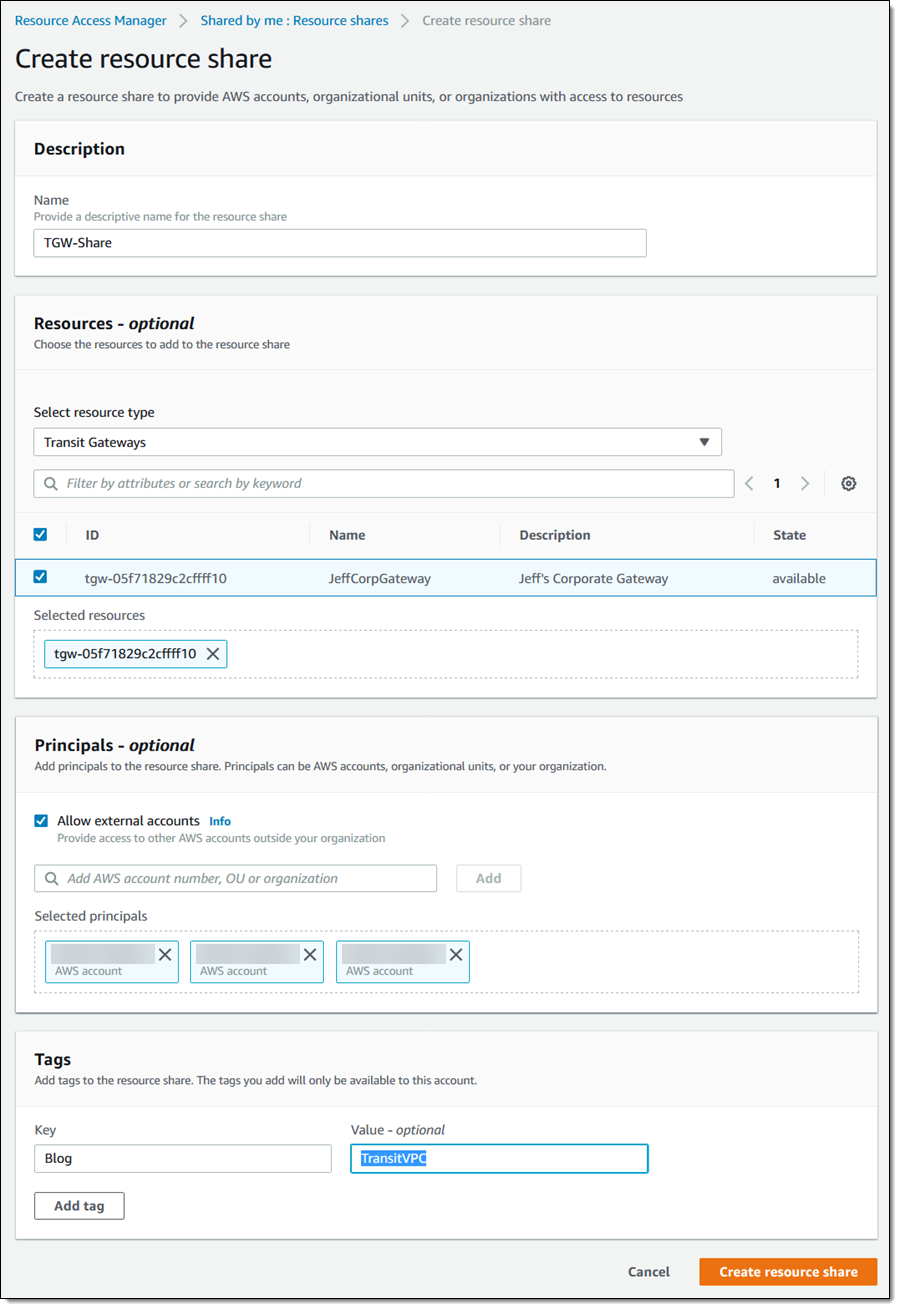Remove the third selected AWS account principal

[x=456, y=955]
